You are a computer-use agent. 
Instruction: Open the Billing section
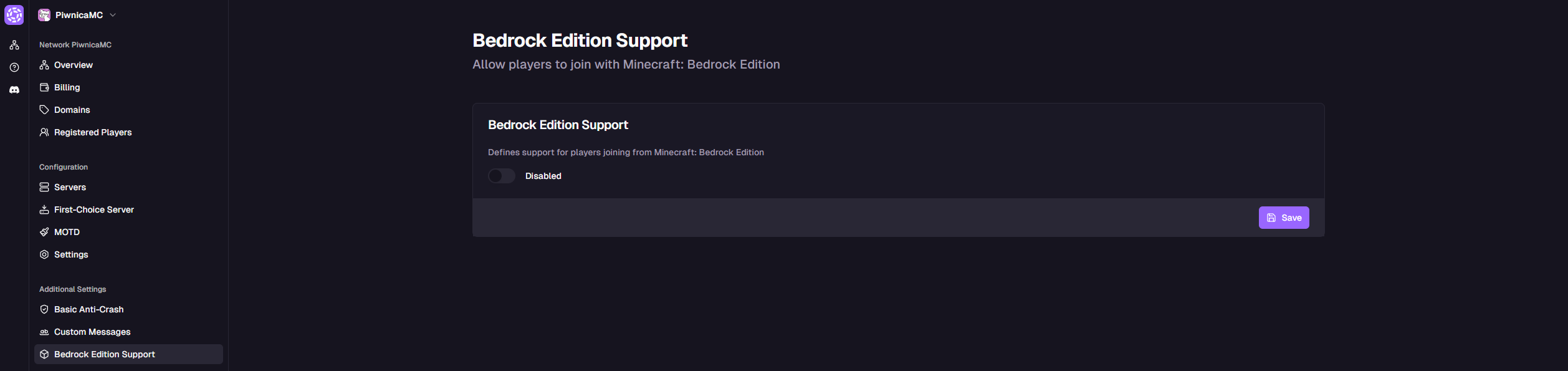[66, 87]
